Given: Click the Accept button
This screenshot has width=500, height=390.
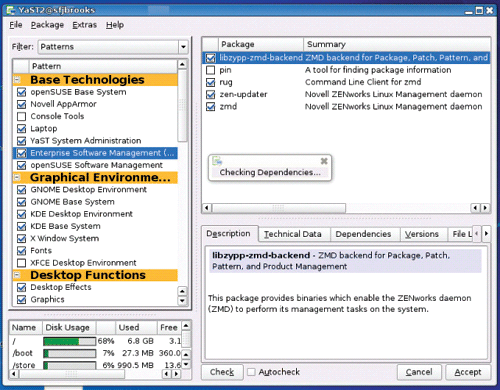Looking at the screenshot, I should 468,372.
